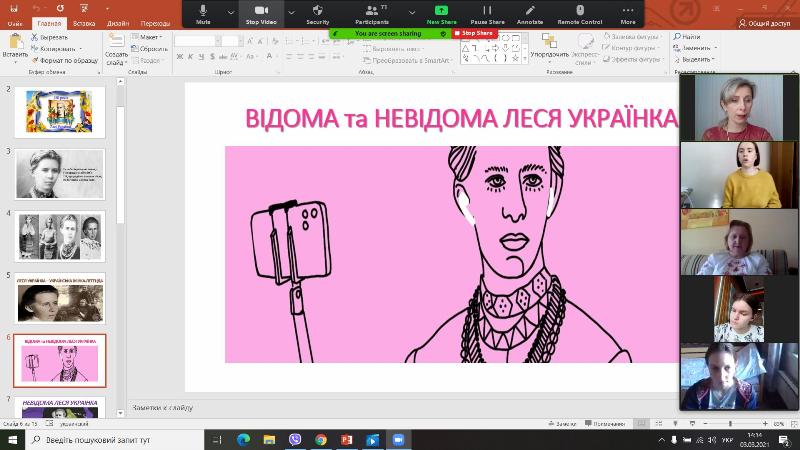Open the Дизайн ribbon tab

pyautogui.click(x=118, y=22)
